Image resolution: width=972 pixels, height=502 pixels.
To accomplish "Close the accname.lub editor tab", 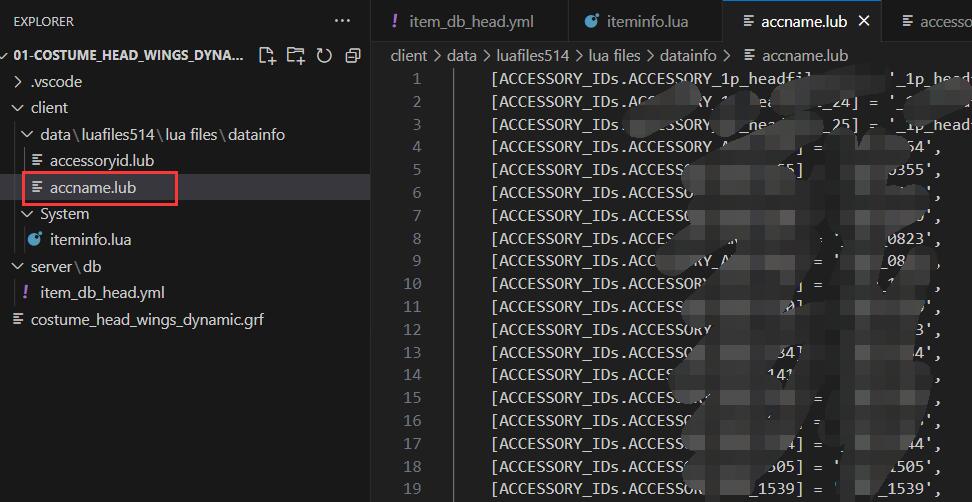I will coord(864,21).
